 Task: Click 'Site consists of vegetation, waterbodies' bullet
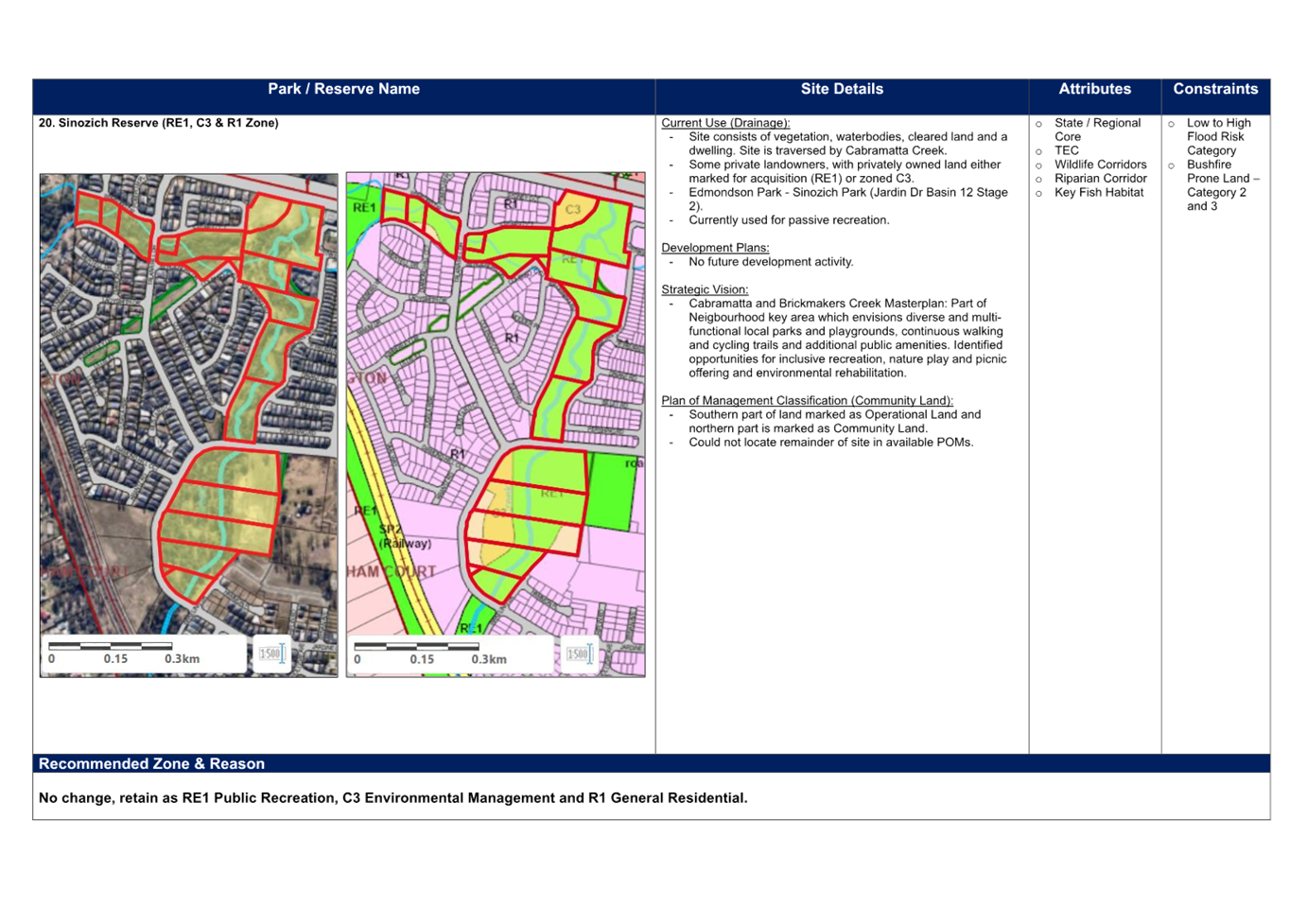847,144
